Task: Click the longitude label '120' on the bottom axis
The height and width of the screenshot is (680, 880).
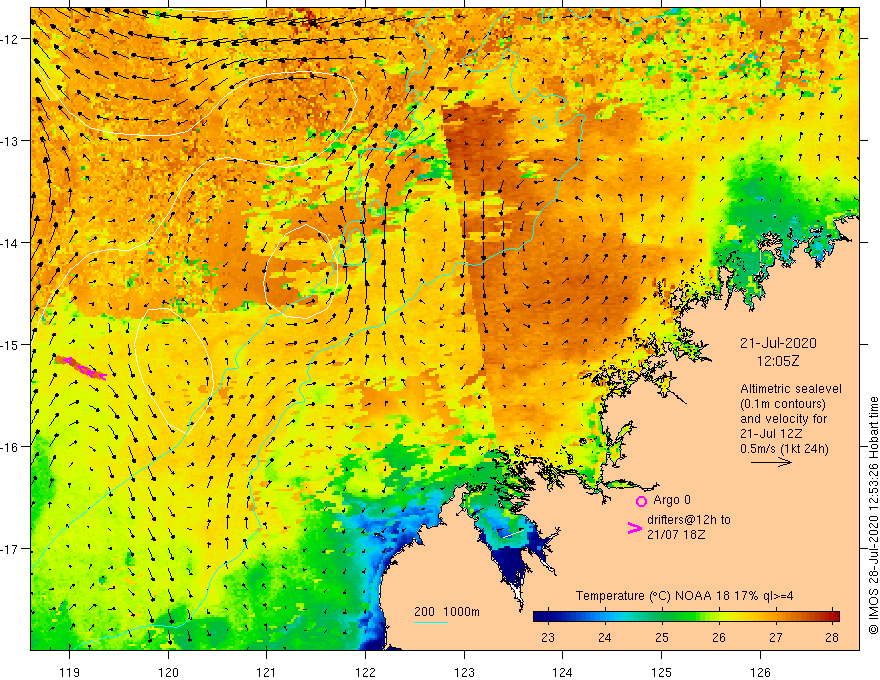Action: 168,673
